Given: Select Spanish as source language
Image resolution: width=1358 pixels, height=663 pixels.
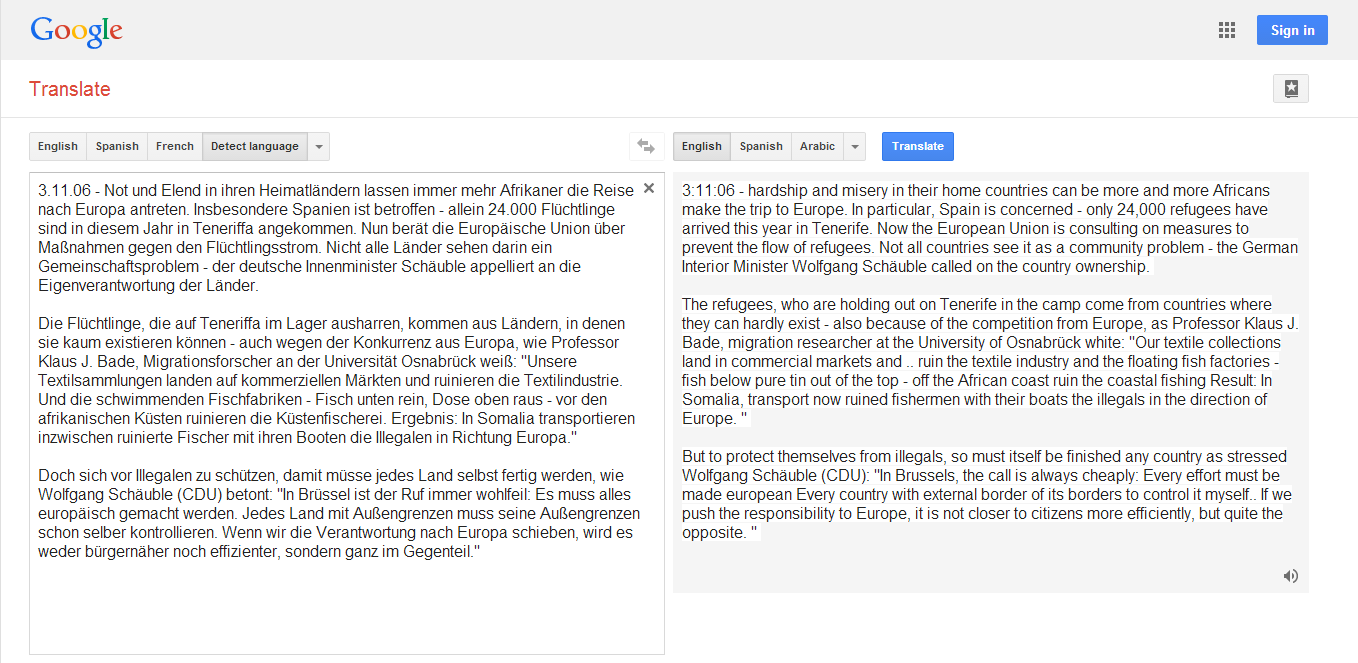Looking at the screenshot, I should 117,147.
